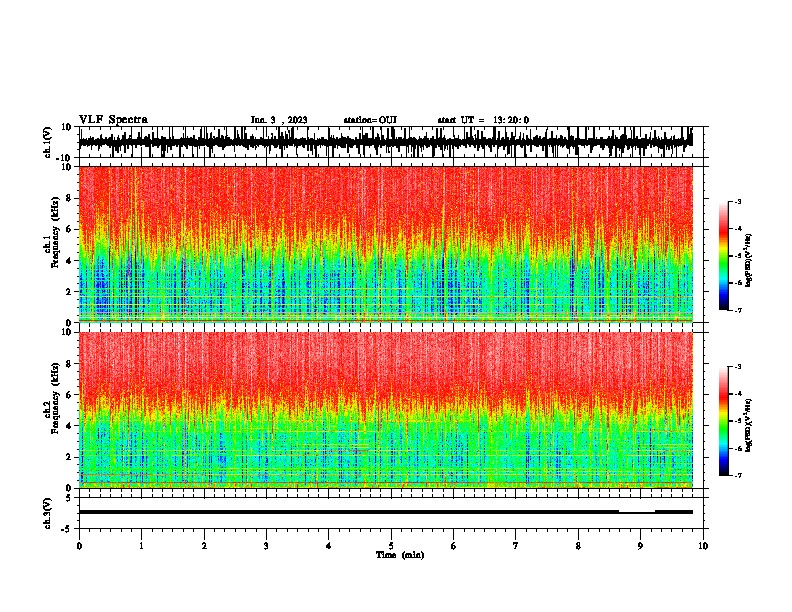Image resolution: width=792 pixels, height=612 pixels.
Task: Click the date label 'Jan. 3, 2023'
Action: click(x=279, y=120)
